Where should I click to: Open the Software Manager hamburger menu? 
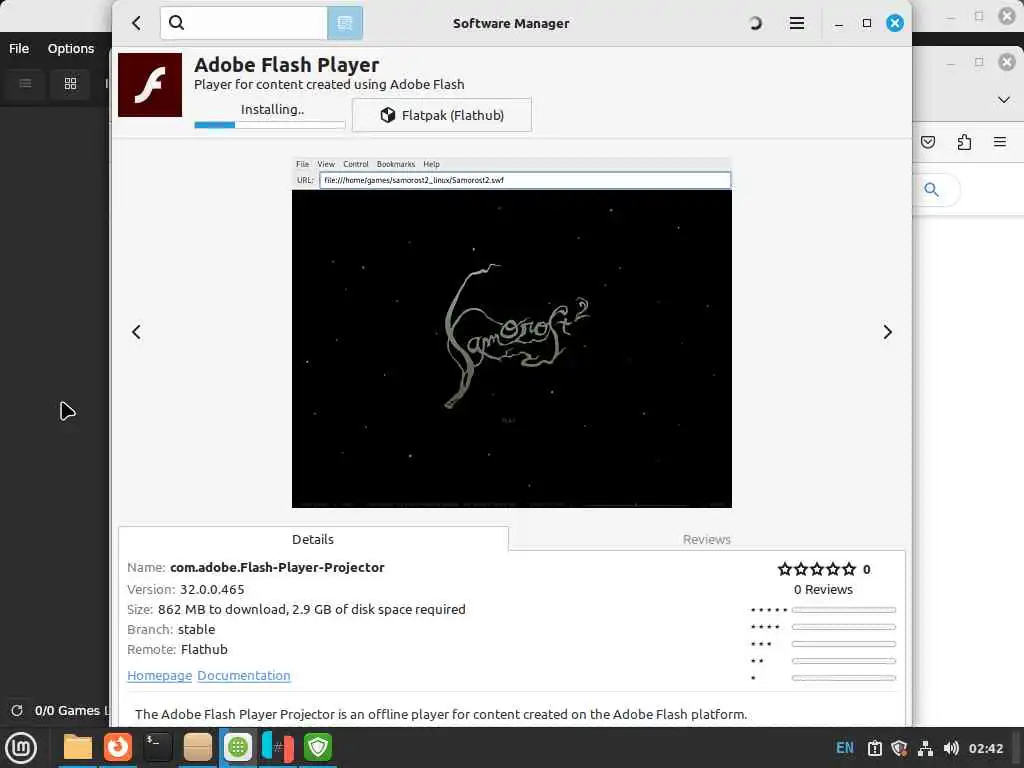point(797,24)
